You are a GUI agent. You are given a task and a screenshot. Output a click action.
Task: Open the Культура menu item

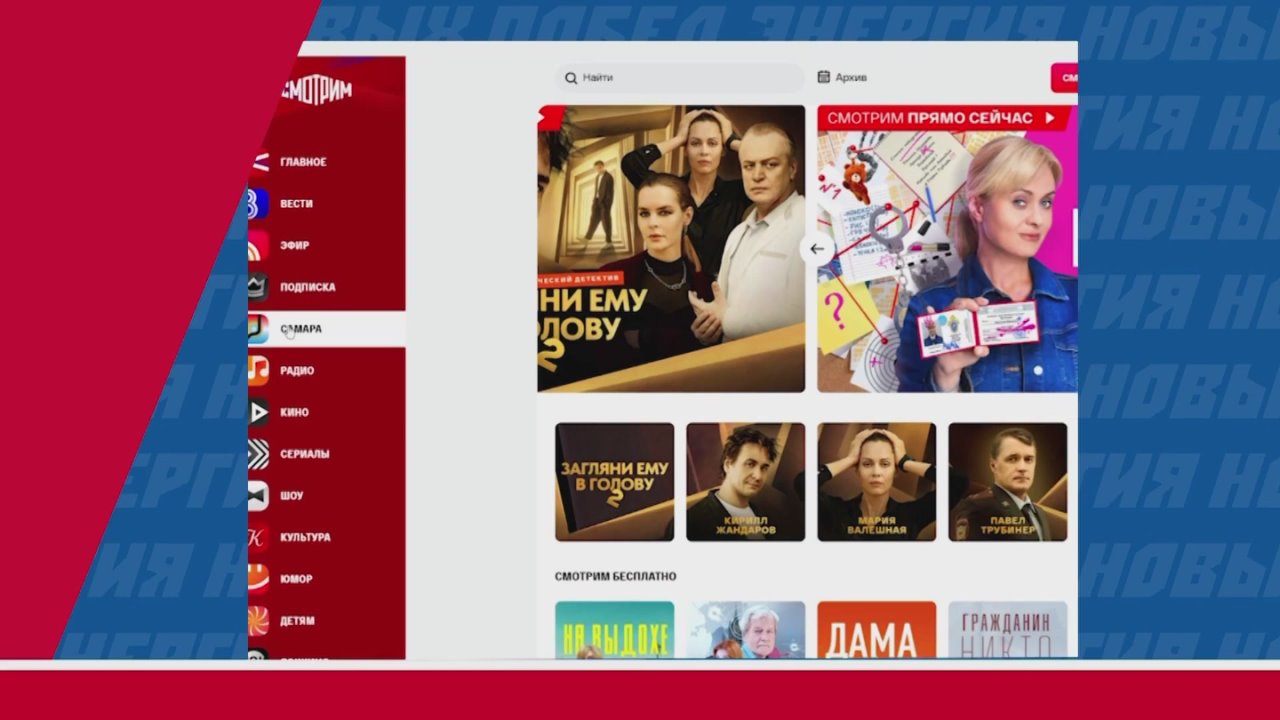(x=305, y=537)
